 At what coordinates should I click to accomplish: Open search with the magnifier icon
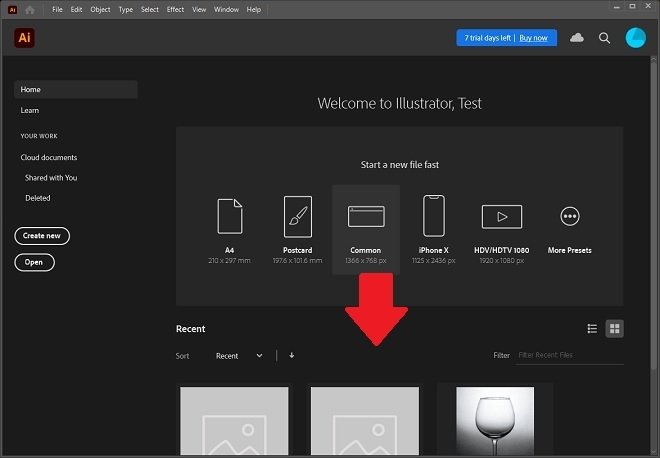(604, 38)
